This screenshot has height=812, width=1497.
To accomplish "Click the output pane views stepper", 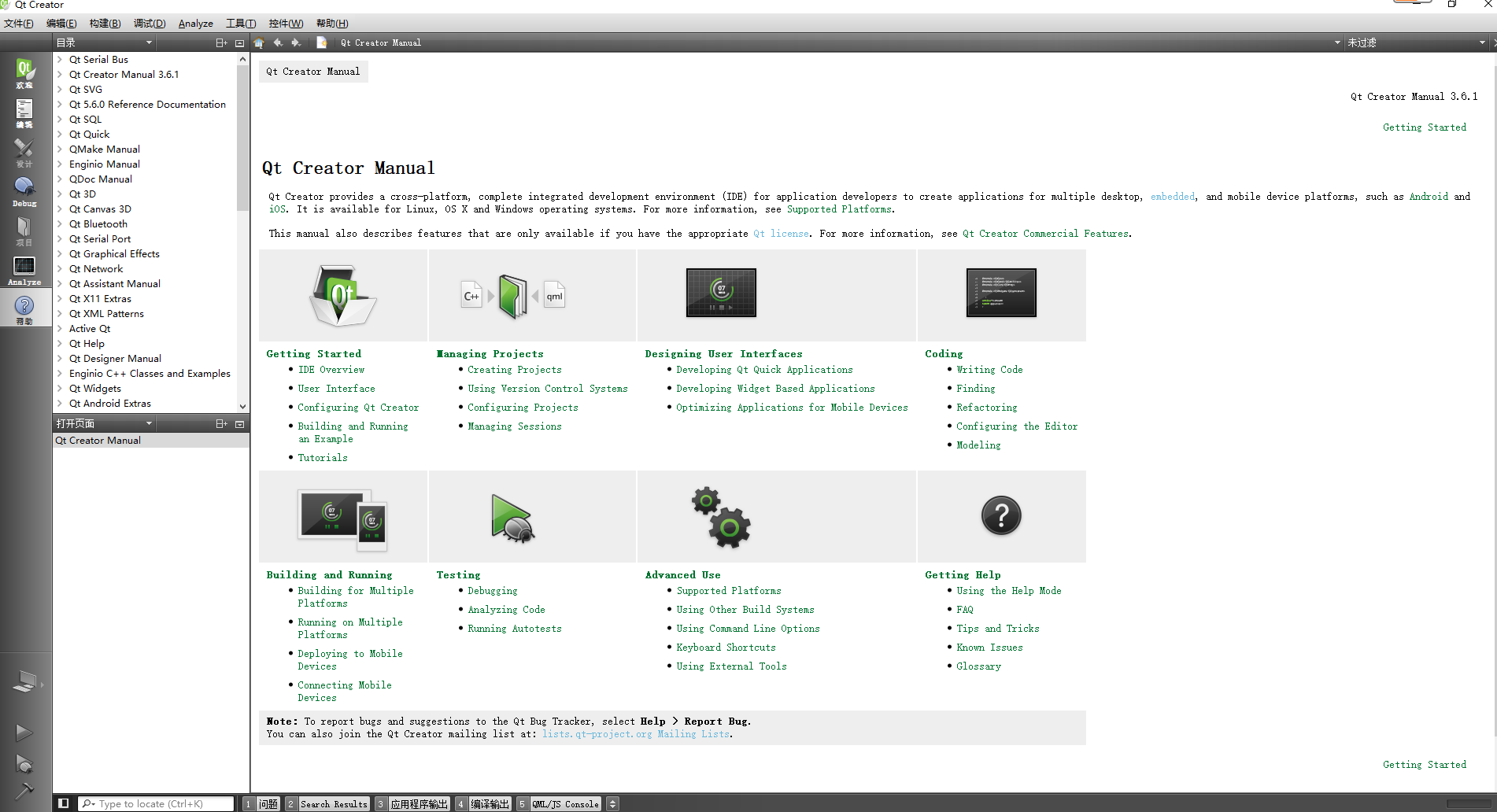I will 613,804.
